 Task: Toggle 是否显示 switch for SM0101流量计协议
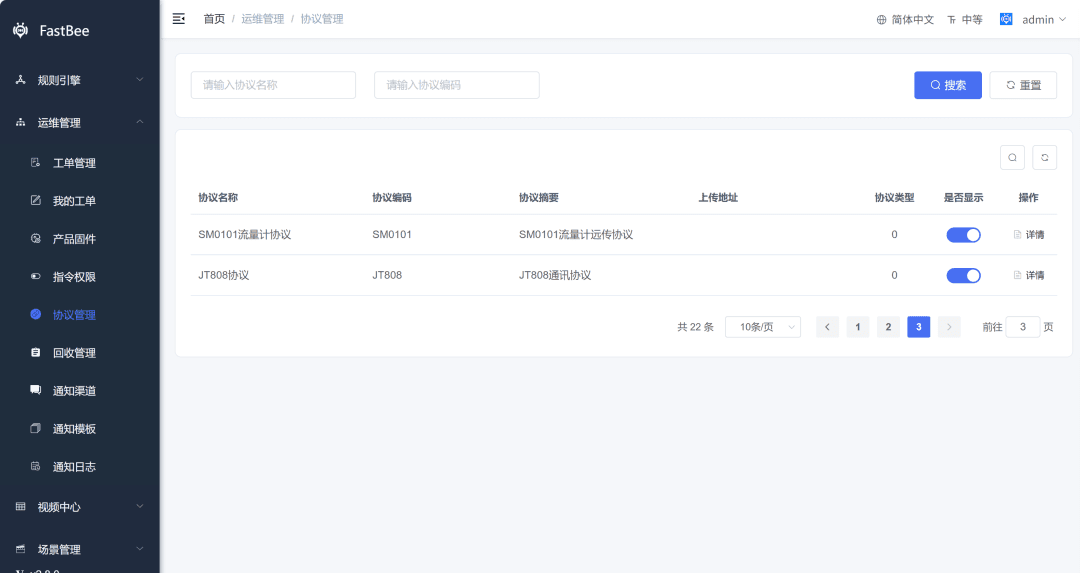click(963, 235)
